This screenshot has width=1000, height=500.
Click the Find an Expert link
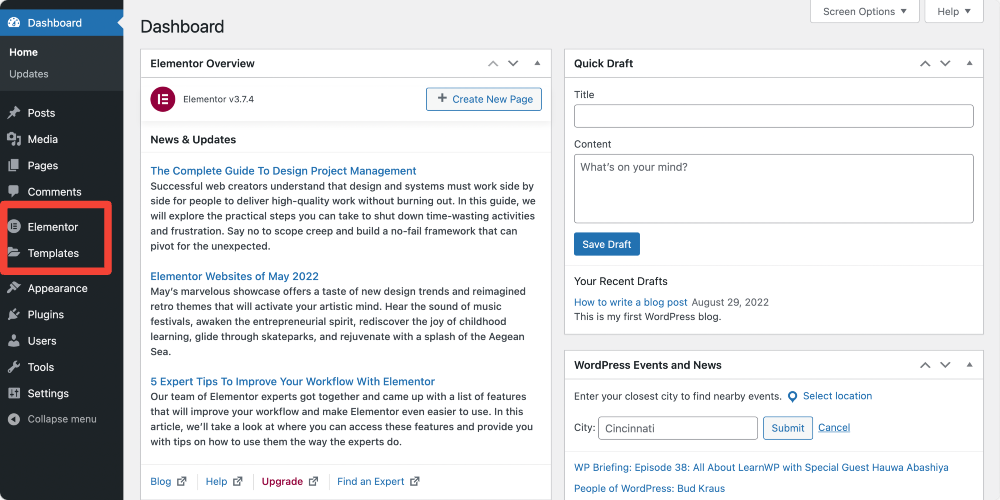[x=371, y=482]
